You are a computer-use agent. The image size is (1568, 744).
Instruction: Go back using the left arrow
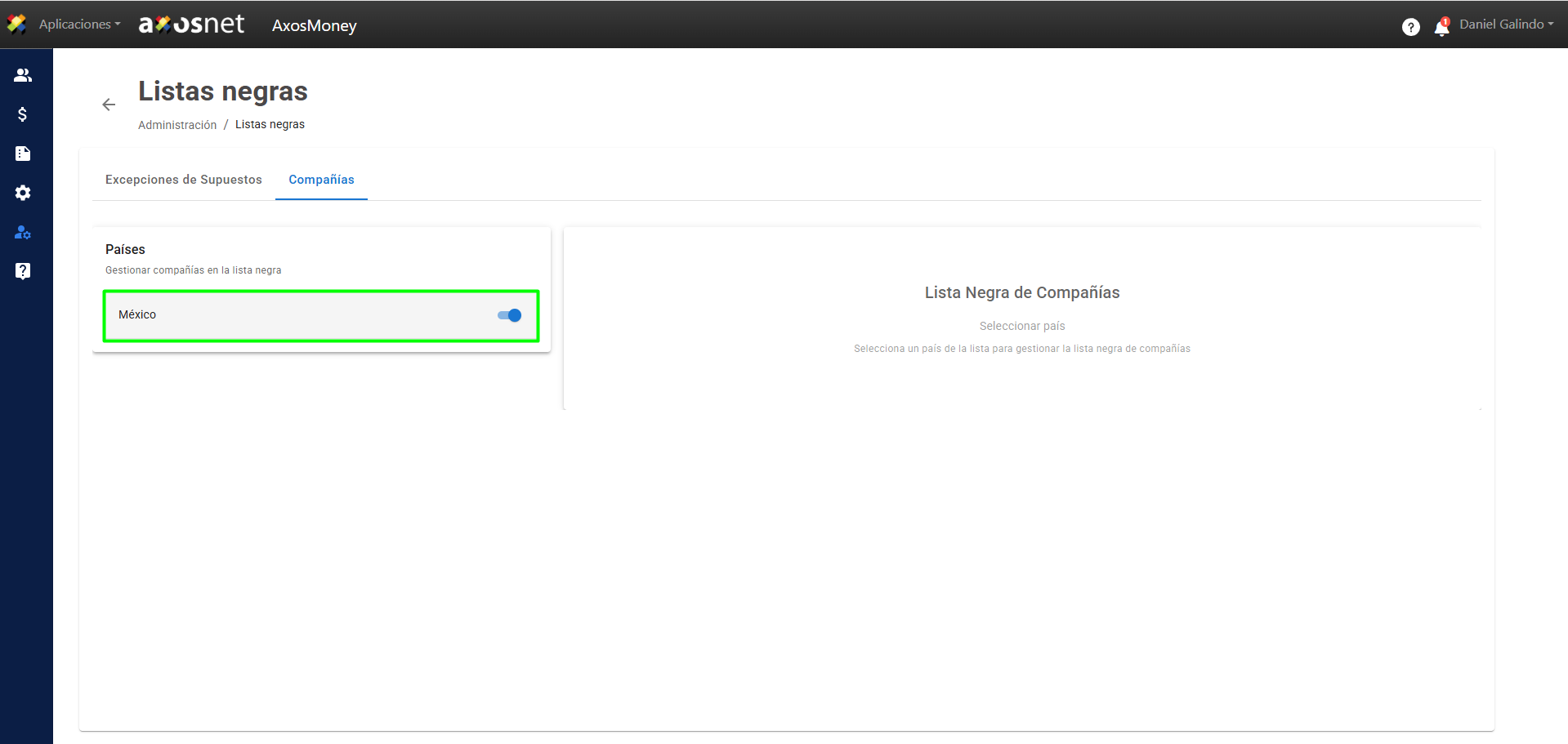[x=109, y=105]
